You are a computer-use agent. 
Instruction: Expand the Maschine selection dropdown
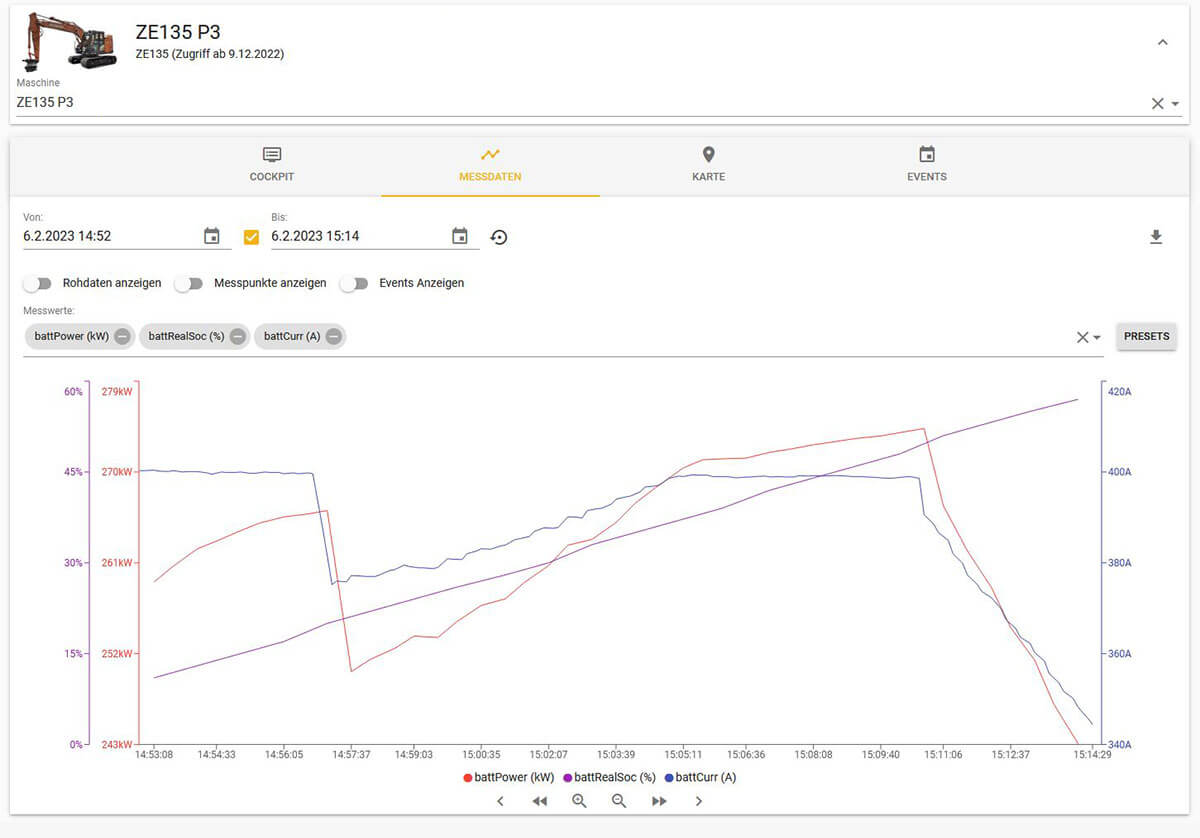[1176, 104]
